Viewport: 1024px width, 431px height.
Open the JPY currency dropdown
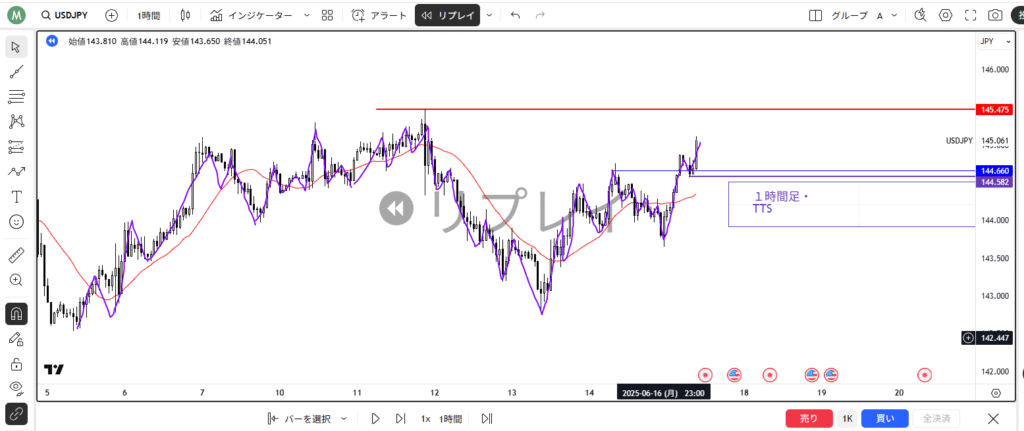(x=995, y=41)
